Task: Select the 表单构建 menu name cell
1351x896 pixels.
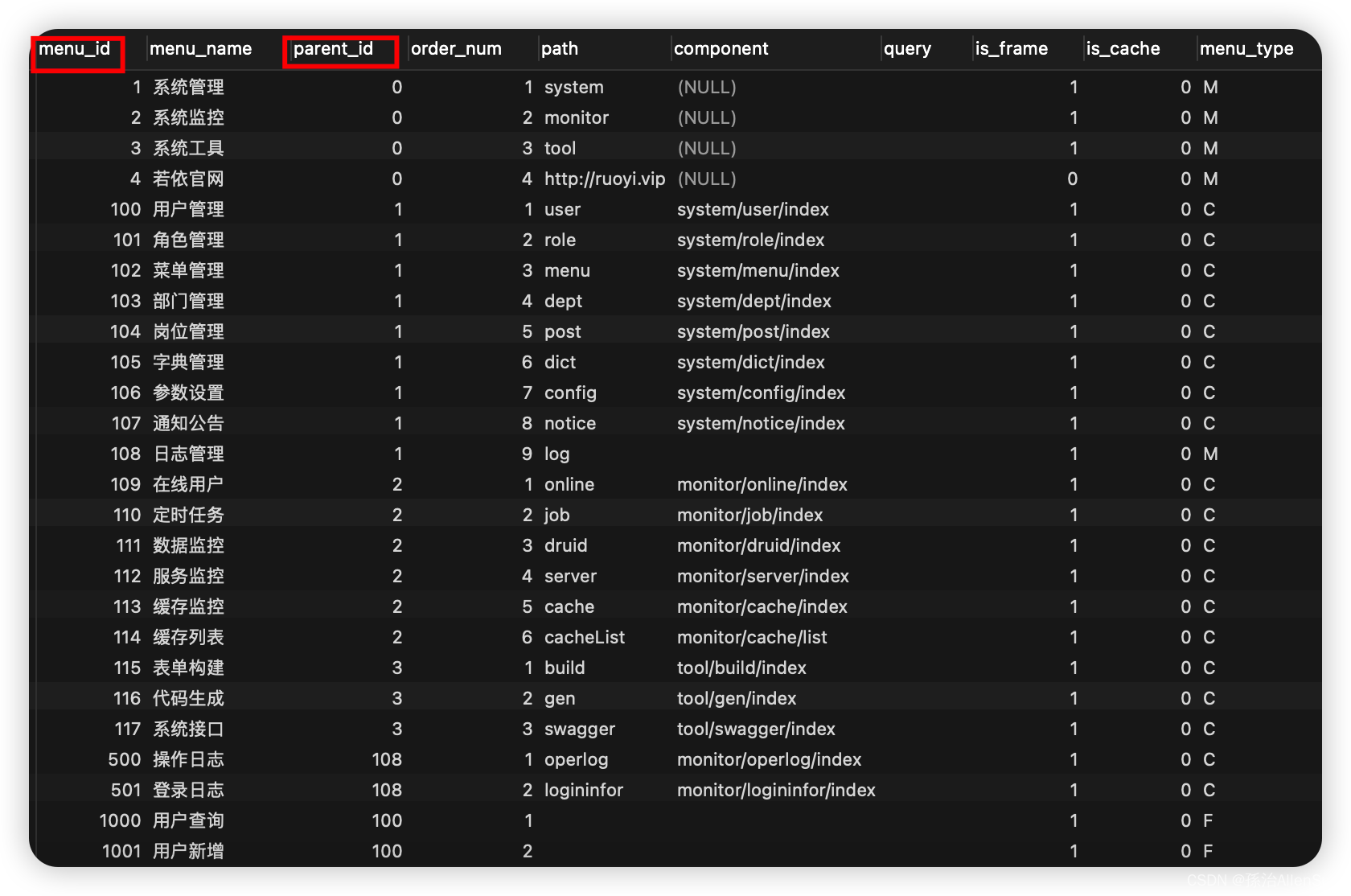Action: pyautogui.click(x=188, y=668)
